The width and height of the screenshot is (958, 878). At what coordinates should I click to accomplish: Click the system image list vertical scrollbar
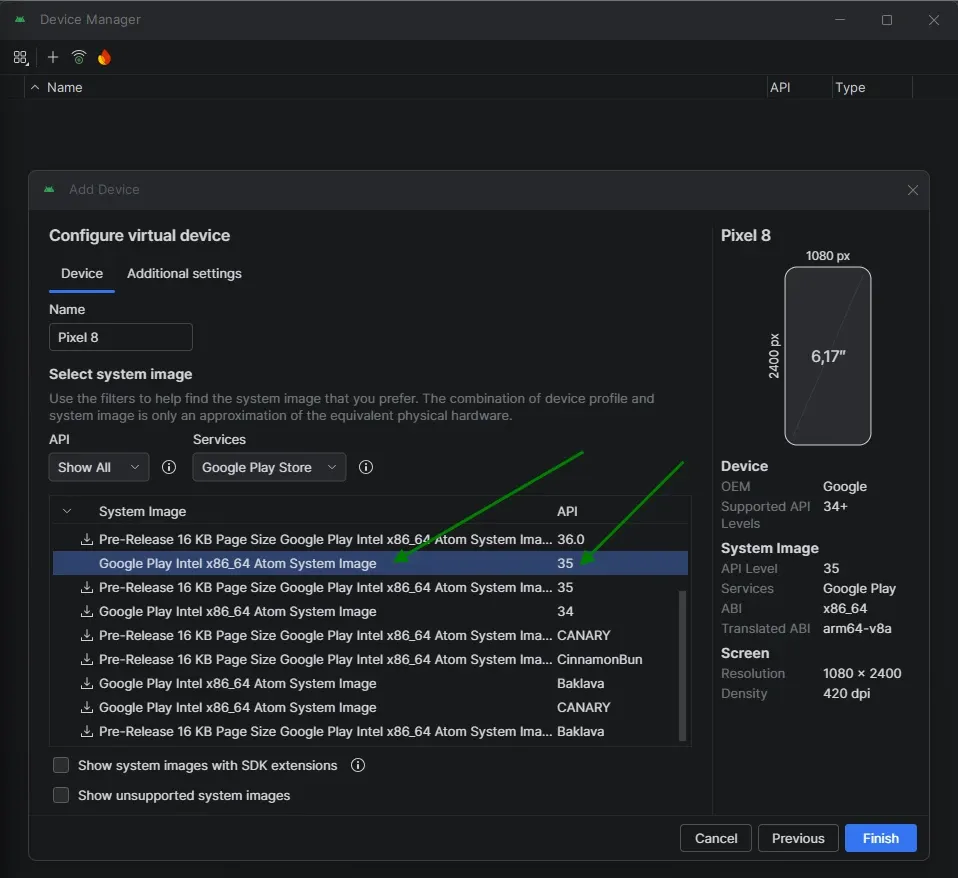(682, 665)
